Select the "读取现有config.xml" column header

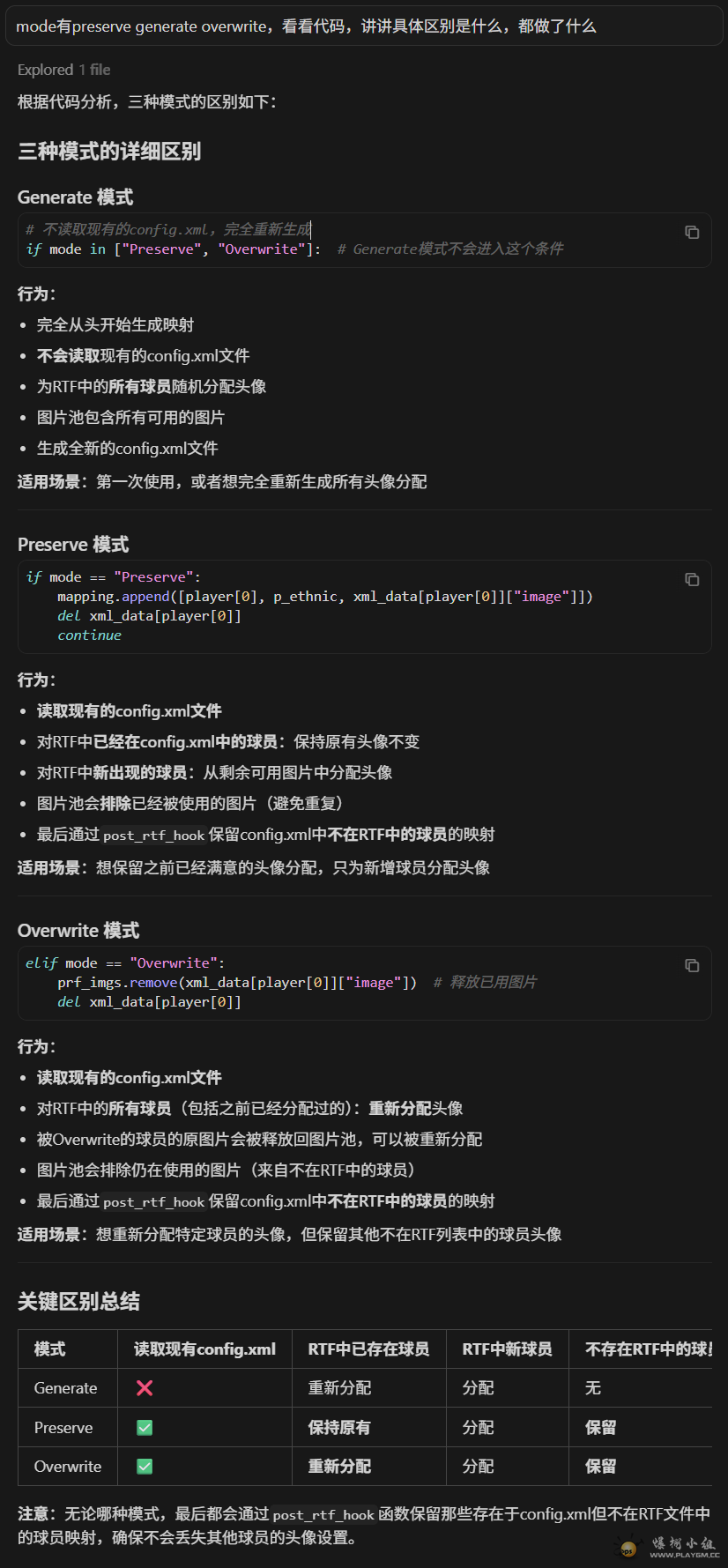tap(204, 1349)
